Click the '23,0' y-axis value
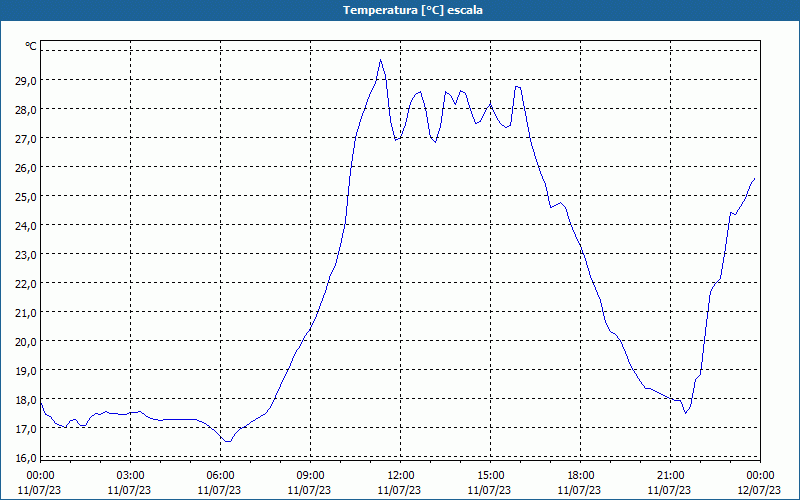800x500 pixels. [x=25, y=255]
